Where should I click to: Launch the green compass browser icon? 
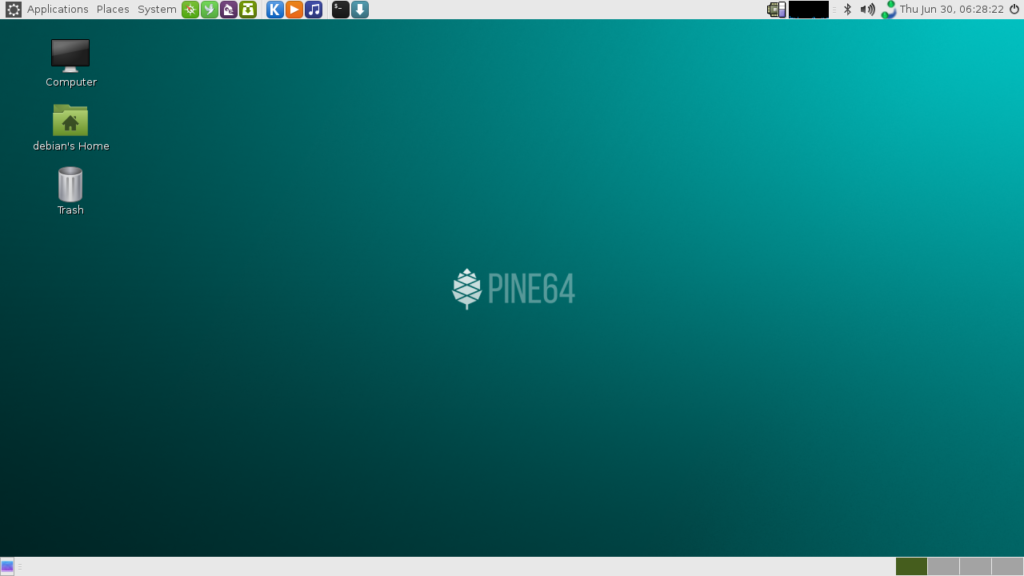point(190,9)
